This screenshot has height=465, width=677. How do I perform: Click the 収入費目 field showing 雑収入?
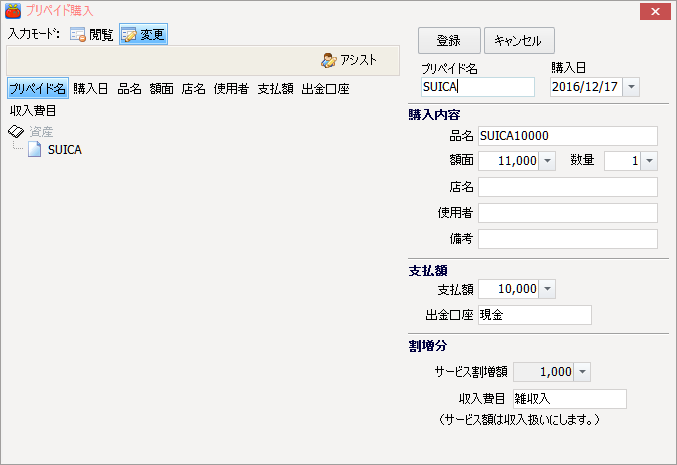point(569,399)
